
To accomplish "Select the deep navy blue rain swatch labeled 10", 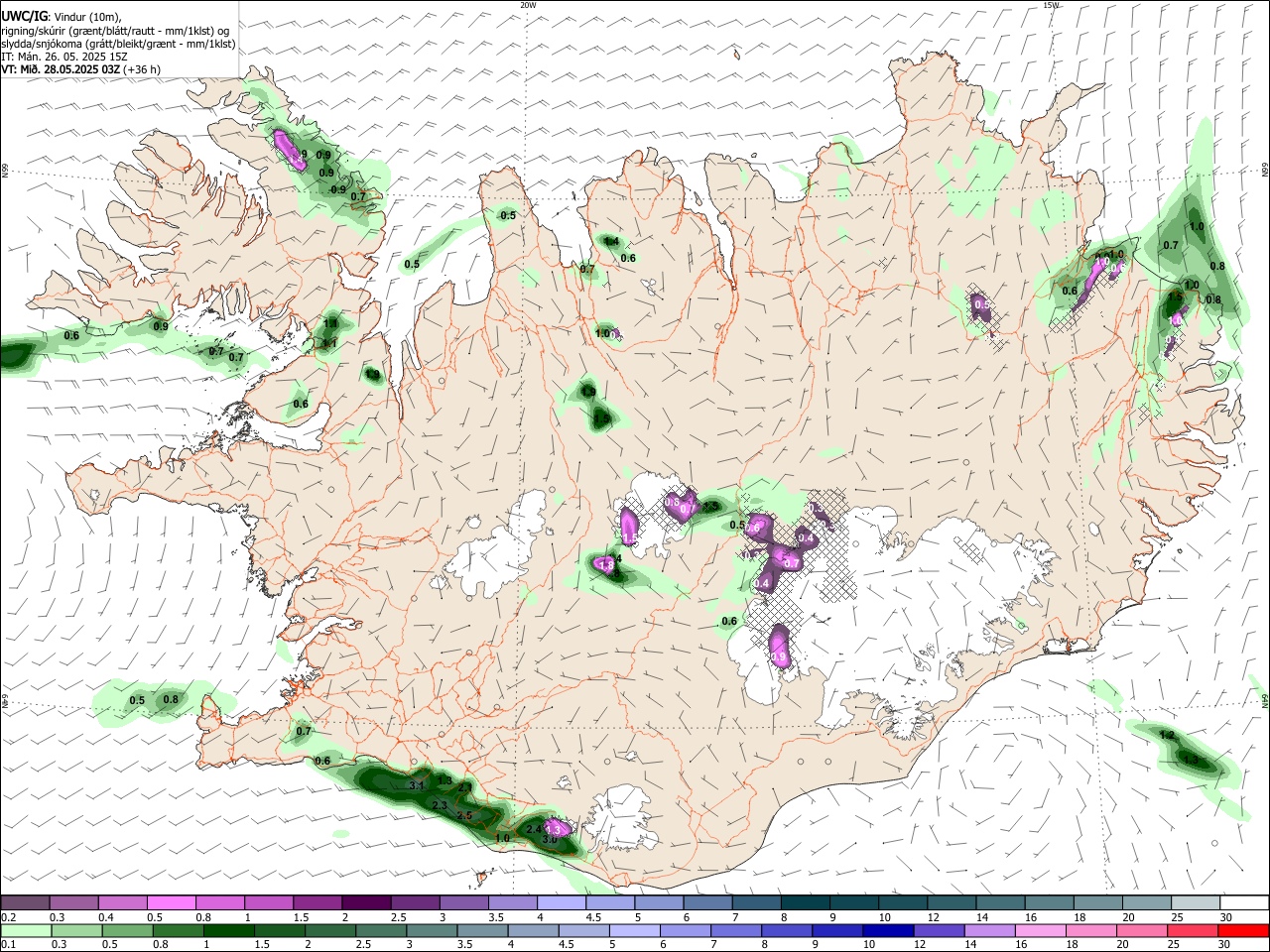I will pos(887,930).
